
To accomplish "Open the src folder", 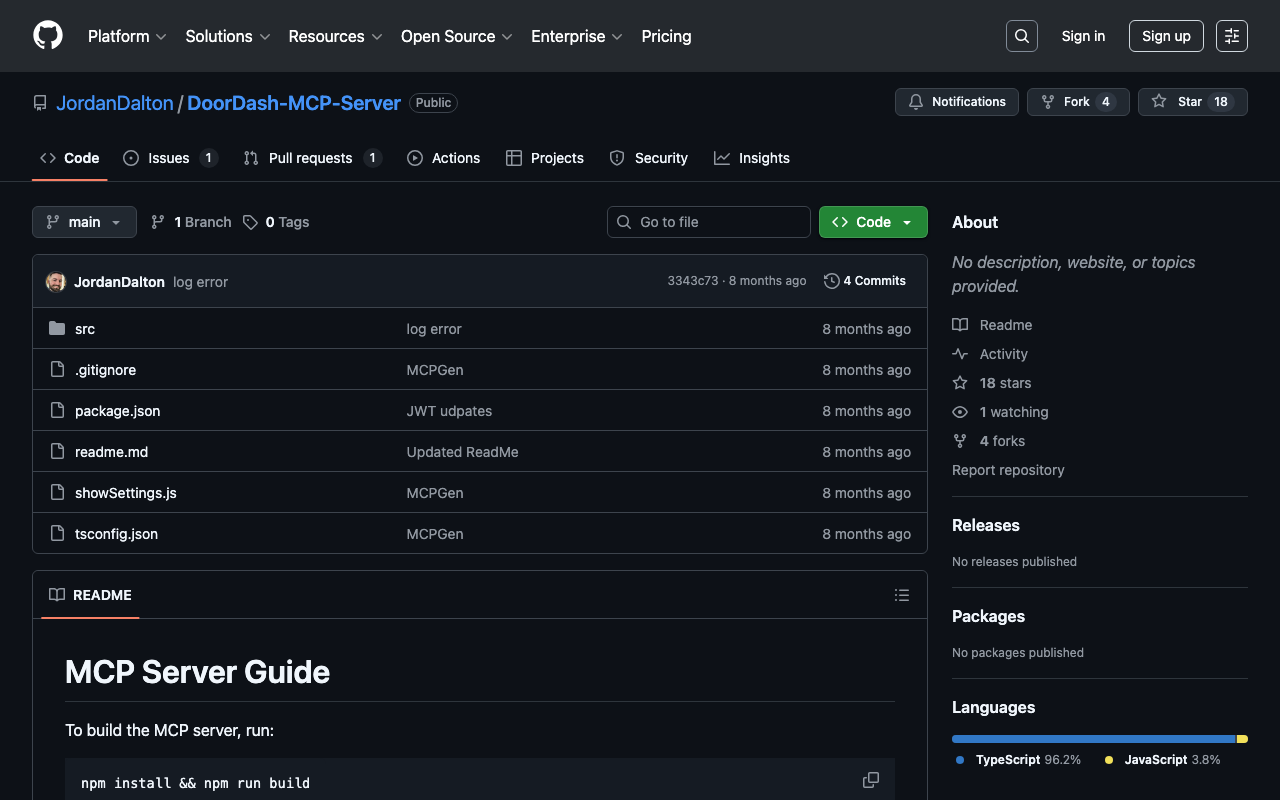I will point(85,329).
